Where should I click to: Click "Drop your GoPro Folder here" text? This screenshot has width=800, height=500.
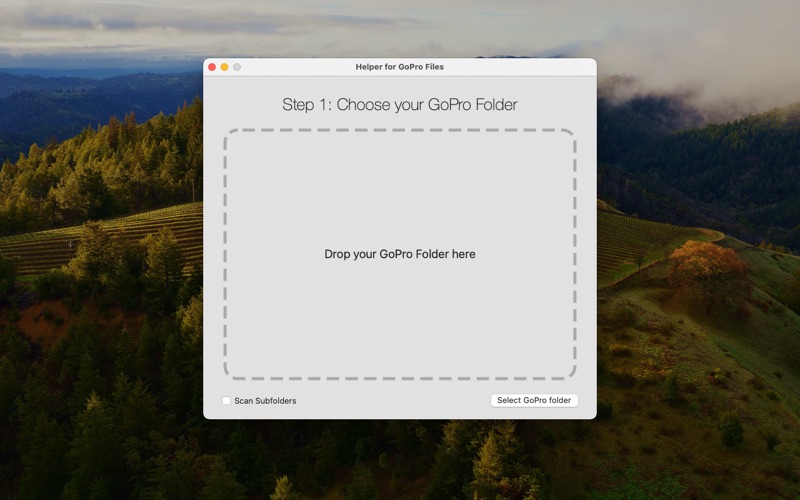click(x=399, y=254)
